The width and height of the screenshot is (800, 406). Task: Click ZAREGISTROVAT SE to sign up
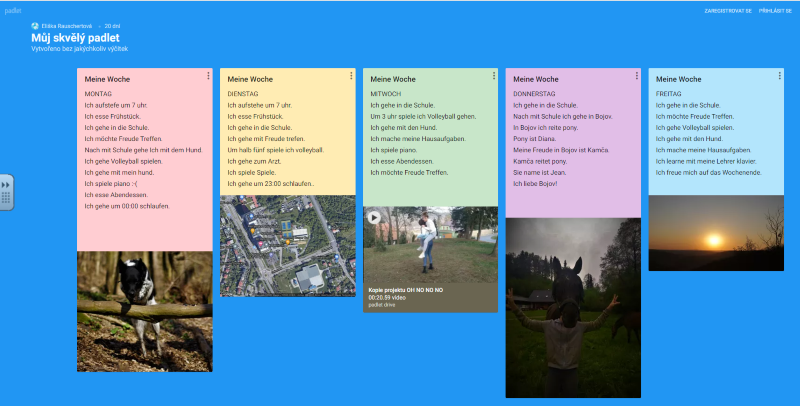(x=727, y=10)
